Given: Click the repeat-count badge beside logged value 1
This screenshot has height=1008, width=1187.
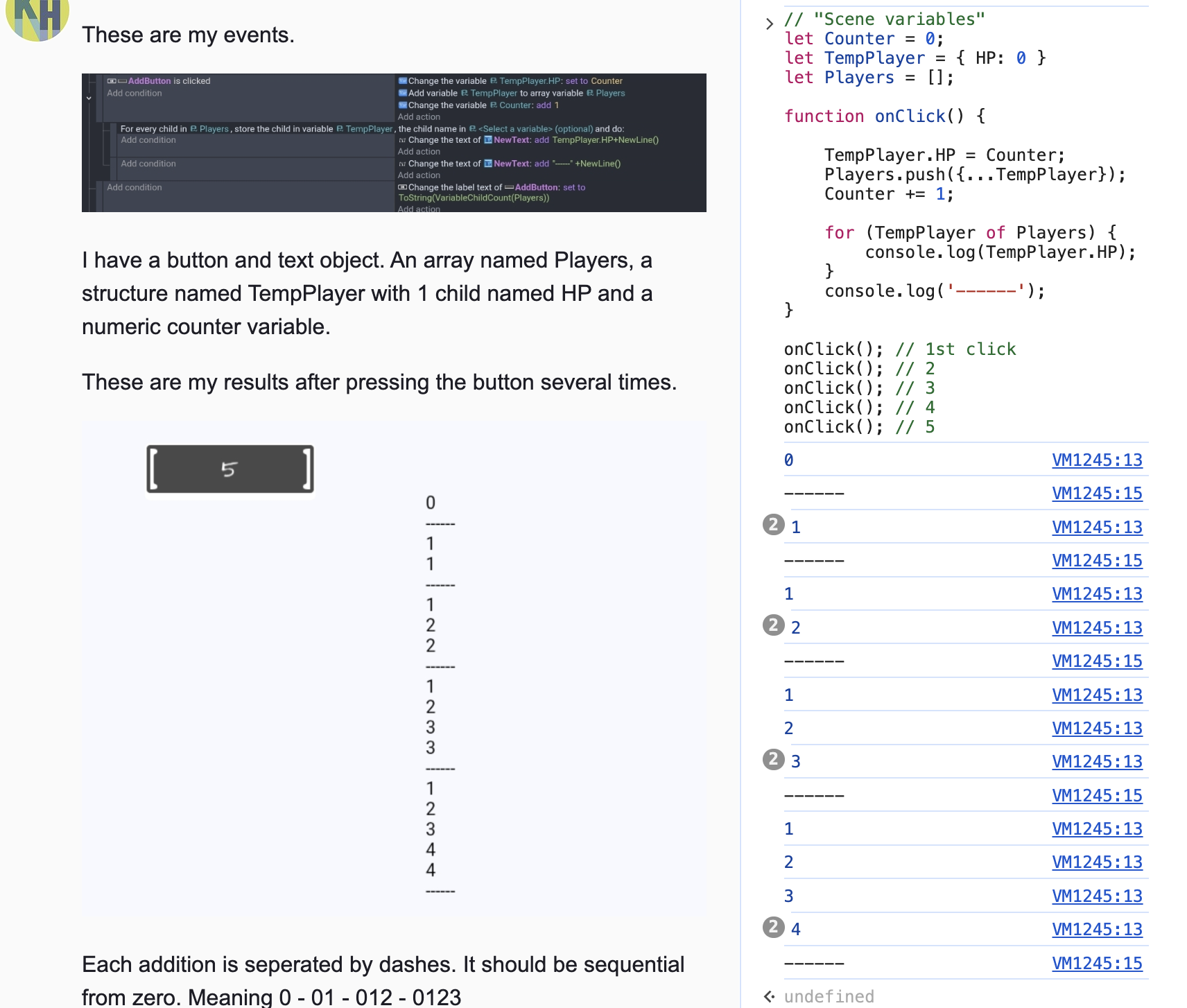Looking at the screenshot, I should [773, 525].
